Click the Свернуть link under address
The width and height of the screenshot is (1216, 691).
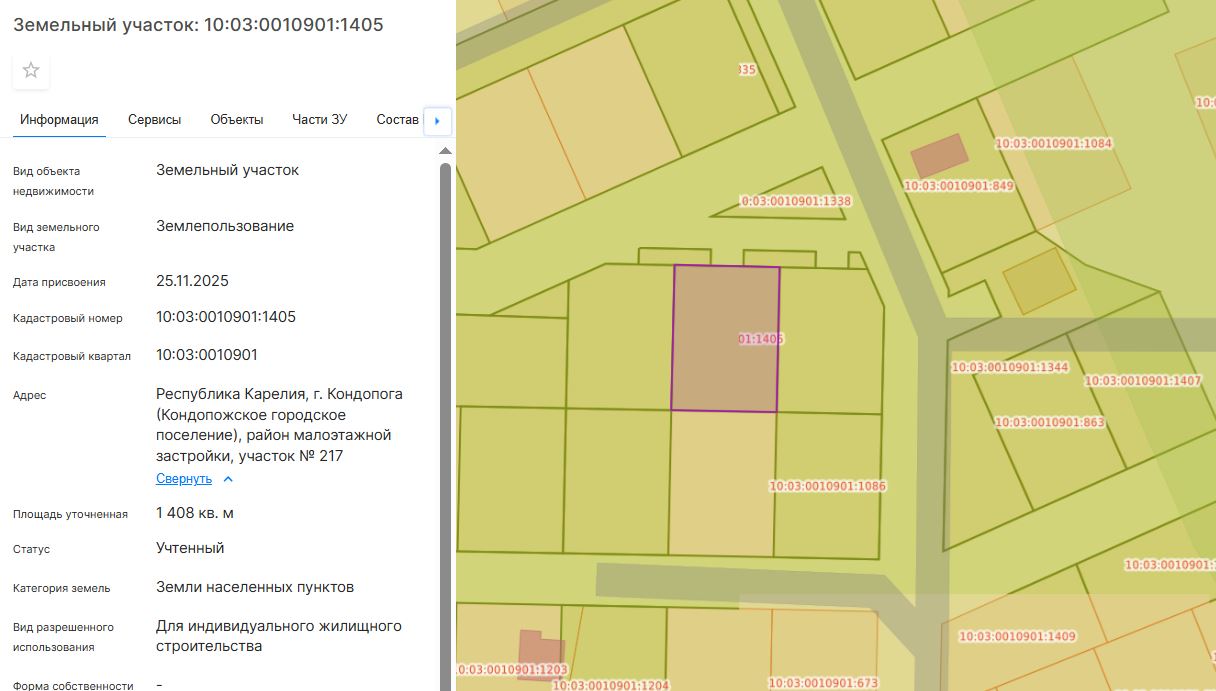pyautogui.click(x=184, y=479)
